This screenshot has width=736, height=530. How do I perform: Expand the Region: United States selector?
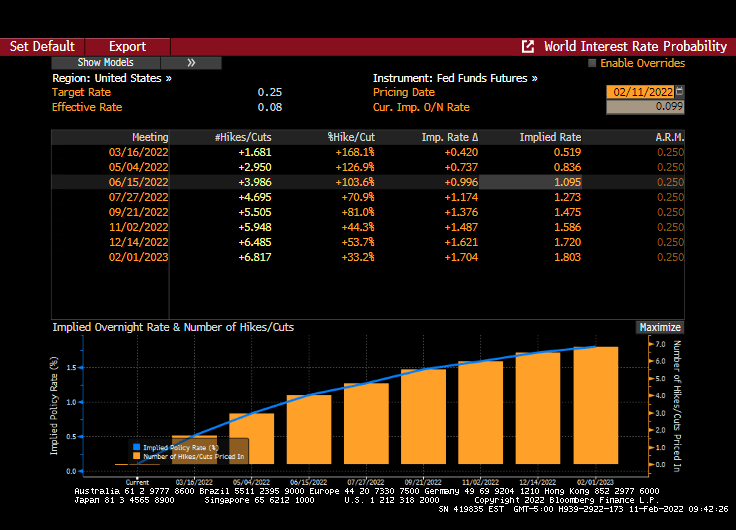(111, 77)
